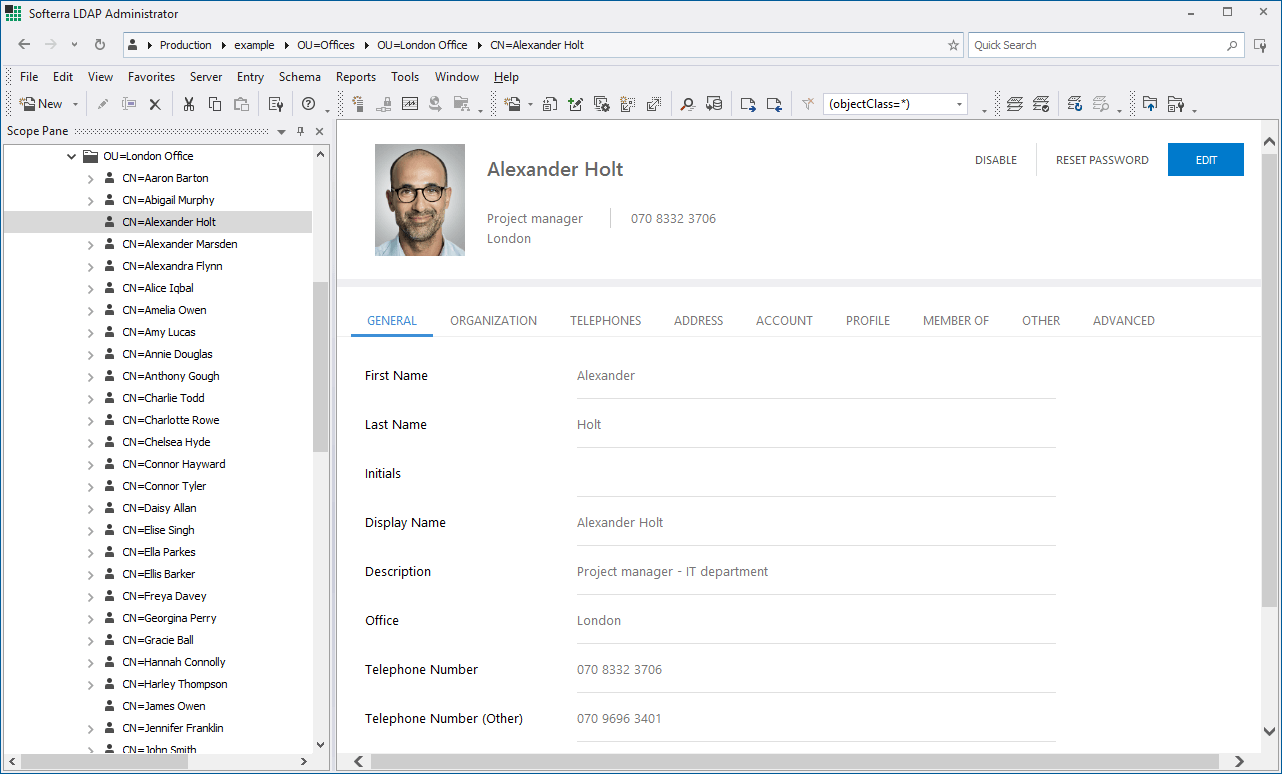
Task: Click the magnifier Search icon in toolbar
Action: coord(687,104)
